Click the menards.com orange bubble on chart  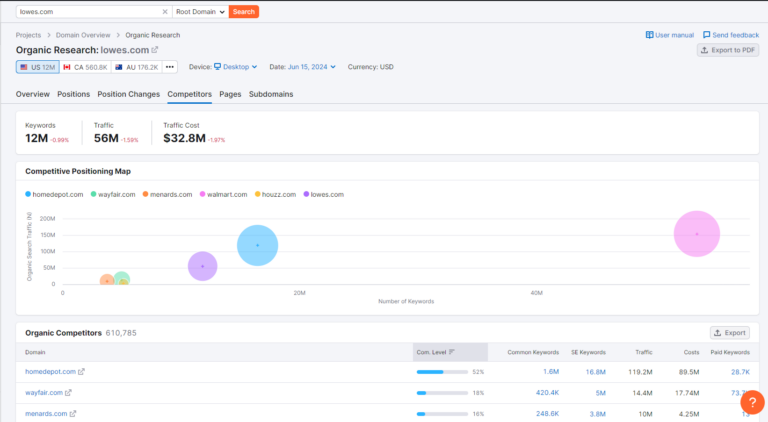[x=107, y=281]
